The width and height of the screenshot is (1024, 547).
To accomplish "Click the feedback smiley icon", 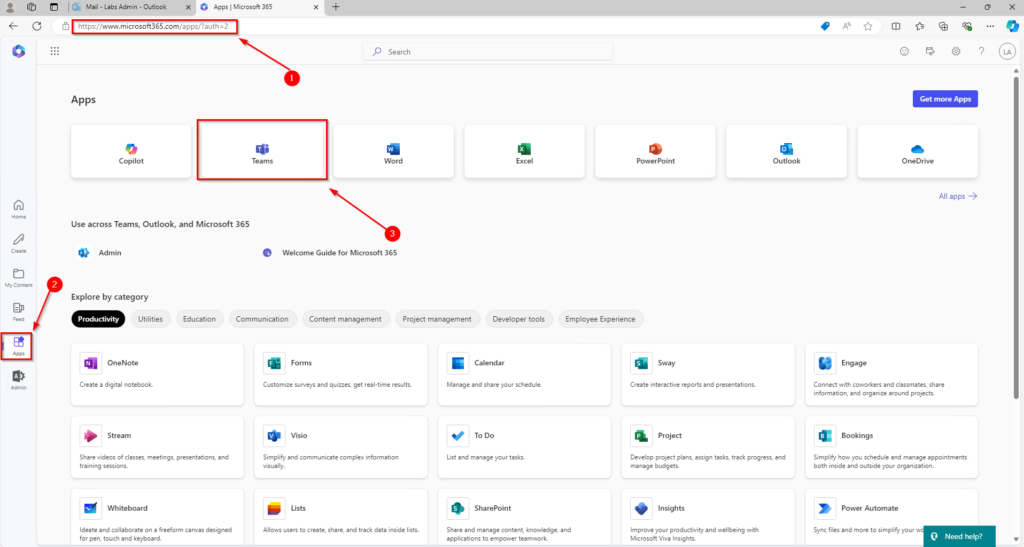I will 904,52.
